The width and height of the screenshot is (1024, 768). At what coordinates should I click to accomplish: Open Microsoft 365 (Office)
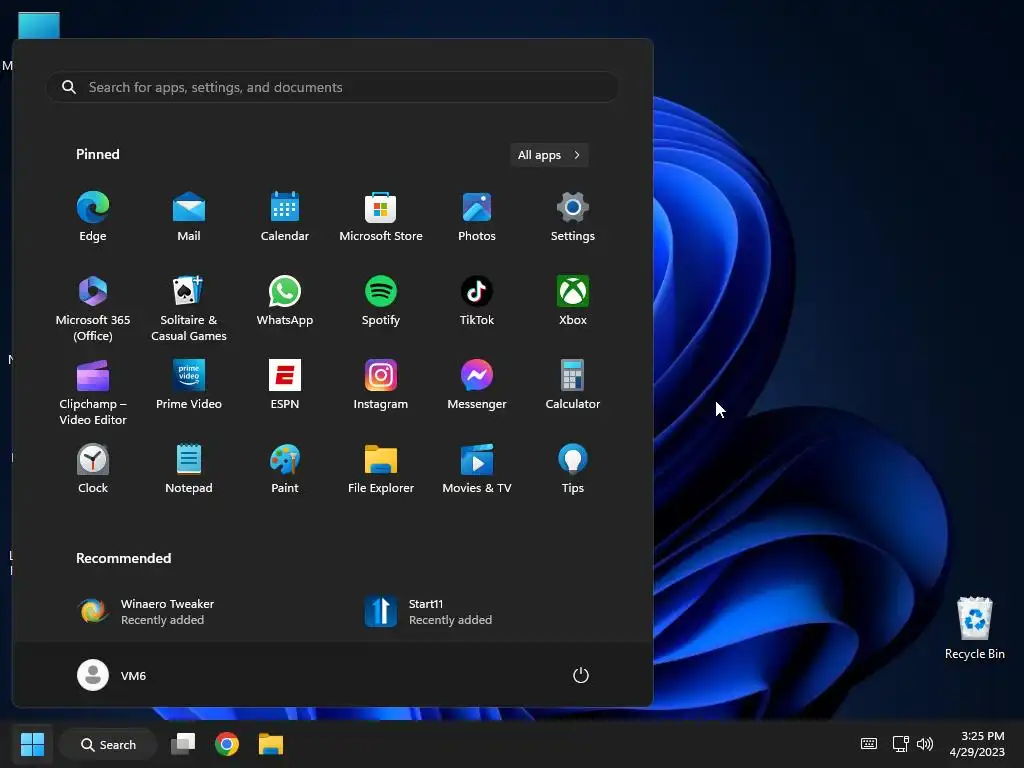(93, 308)
